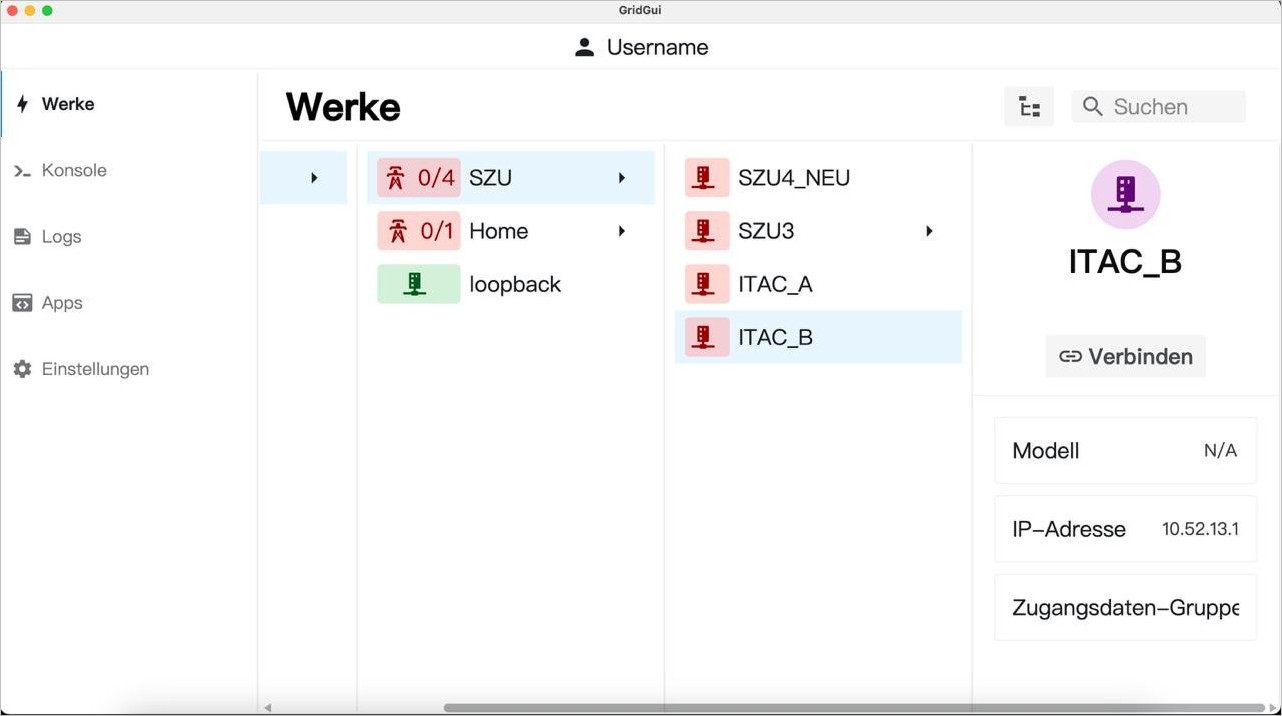Open the Konsole section

(x=73, y=170)
